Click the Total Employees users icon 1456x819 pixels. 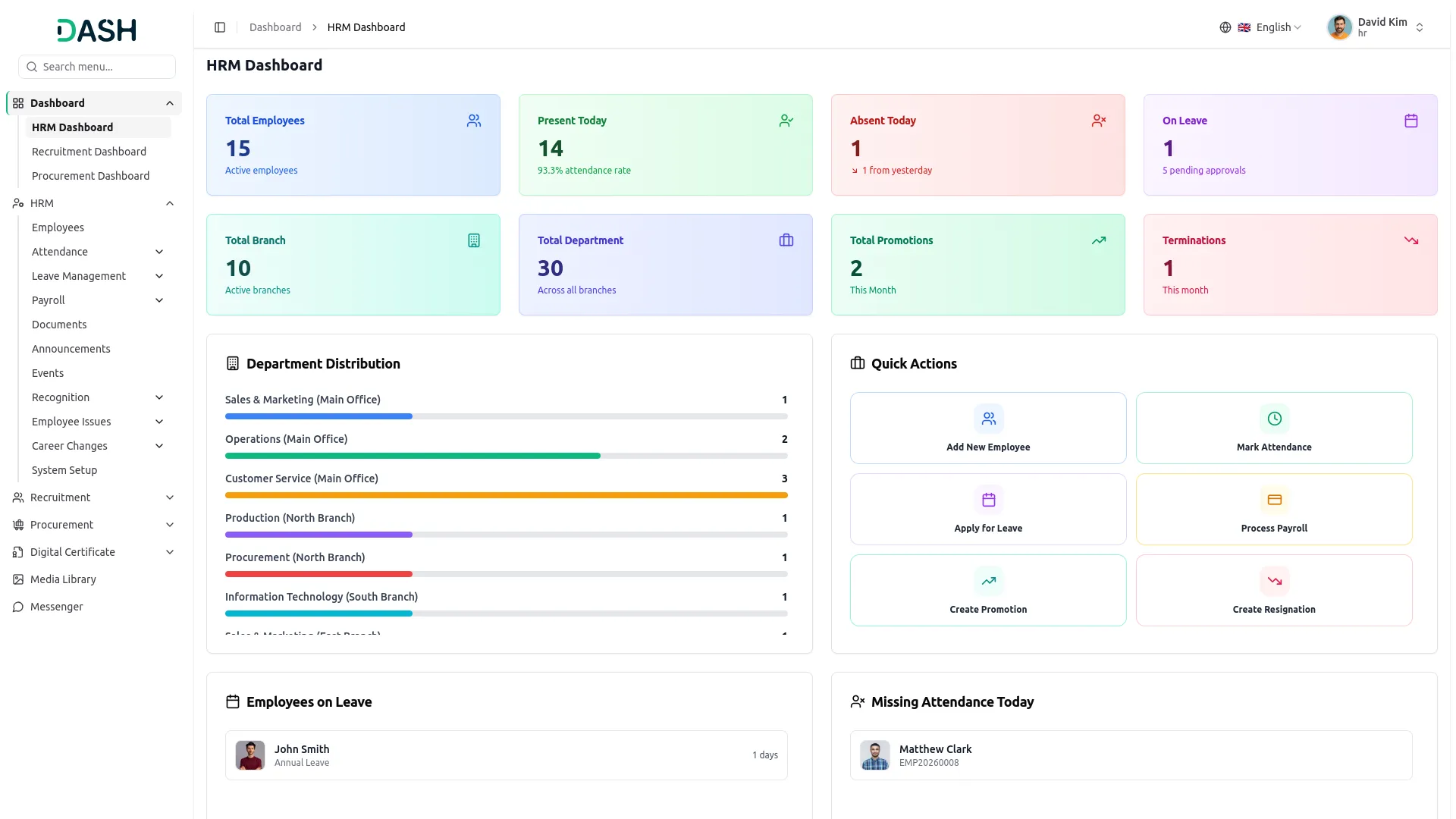474,121
